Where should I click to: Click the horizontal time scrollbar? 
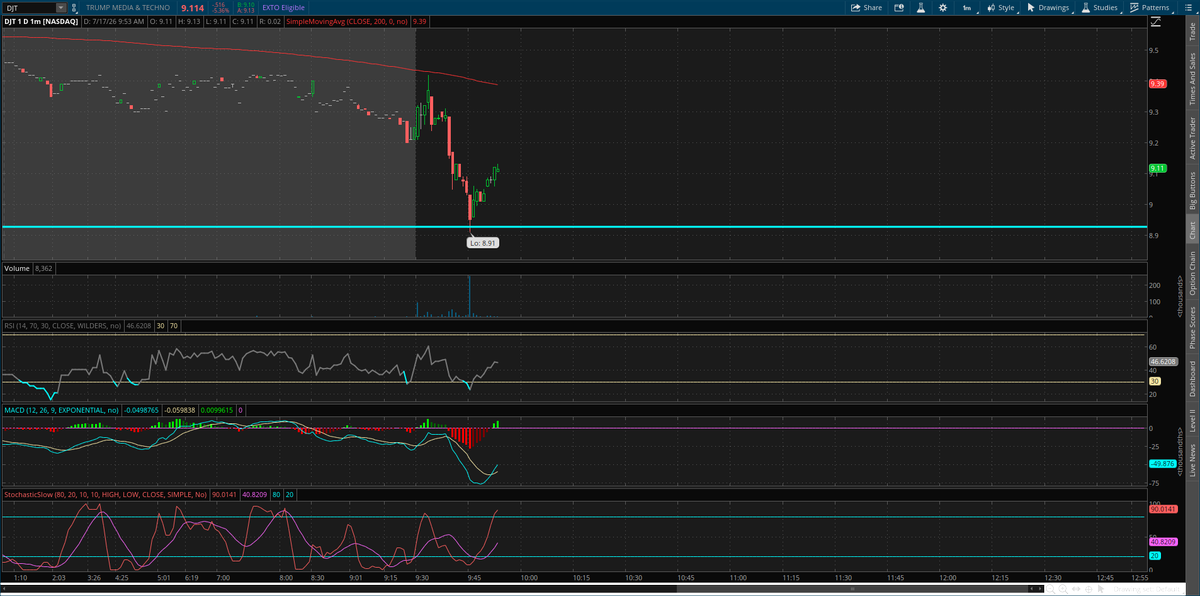point(854,589)
